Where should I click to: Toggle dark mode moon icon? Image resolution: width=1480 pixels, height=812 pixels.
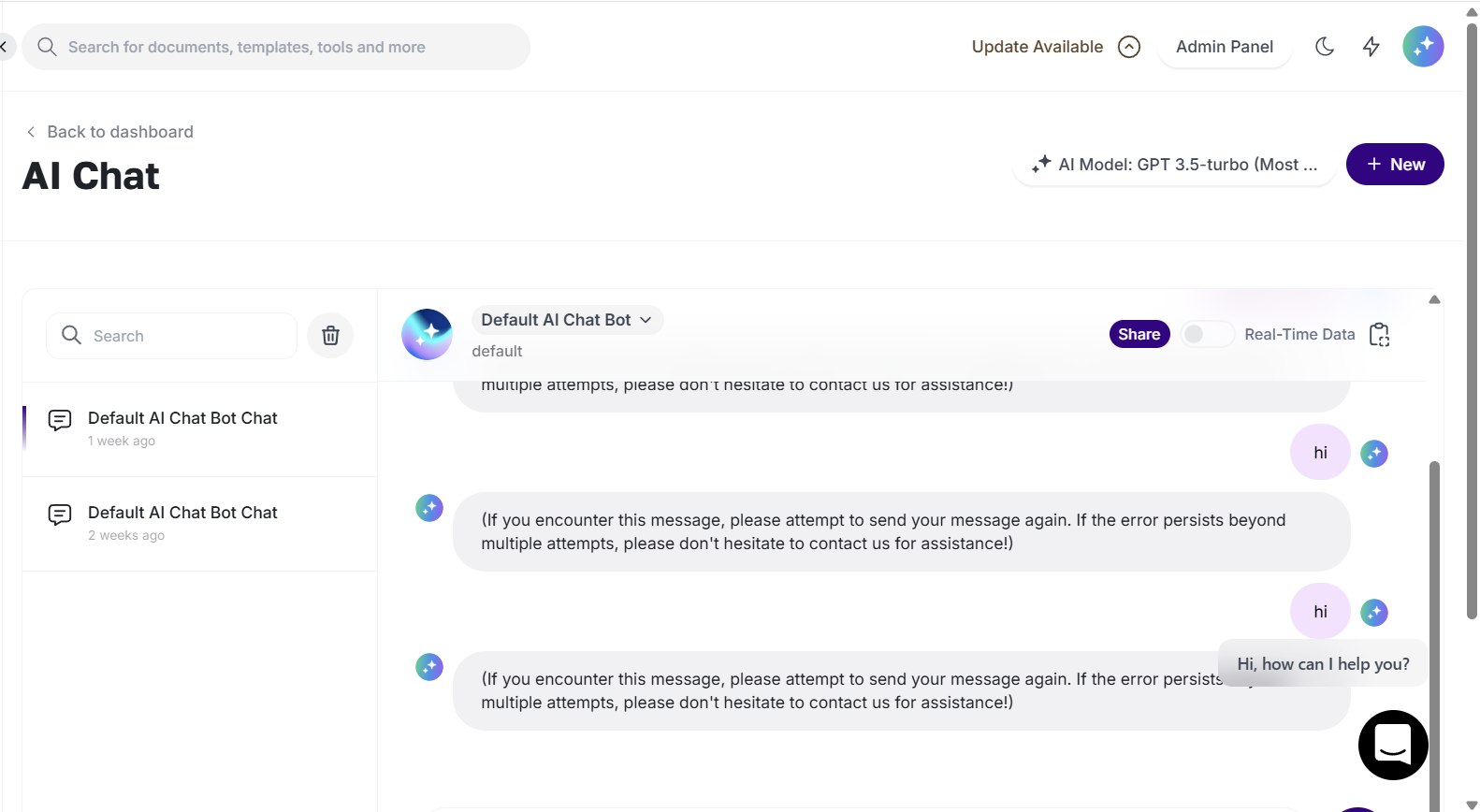point(1324,47)
